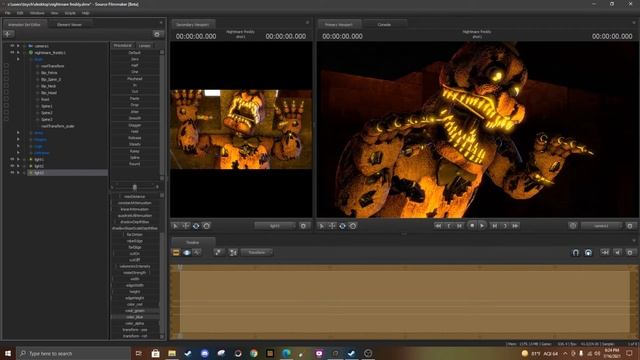Open the File menu
Viewport: 640px width, 360px height.
pos(8,13)
